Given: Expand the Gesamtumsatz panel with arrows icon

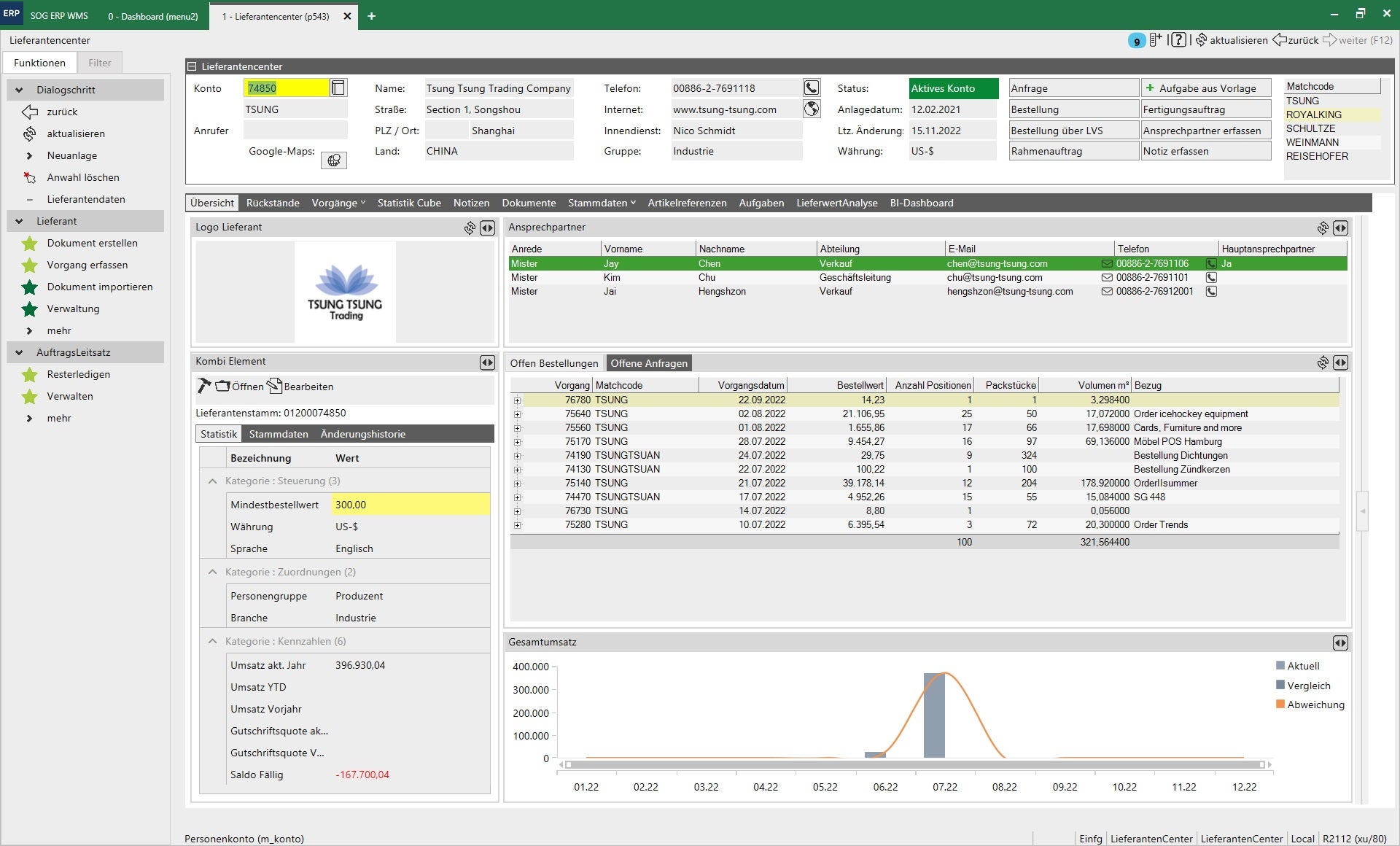Looking at the screenshot, I should [x=1340, y=643].
